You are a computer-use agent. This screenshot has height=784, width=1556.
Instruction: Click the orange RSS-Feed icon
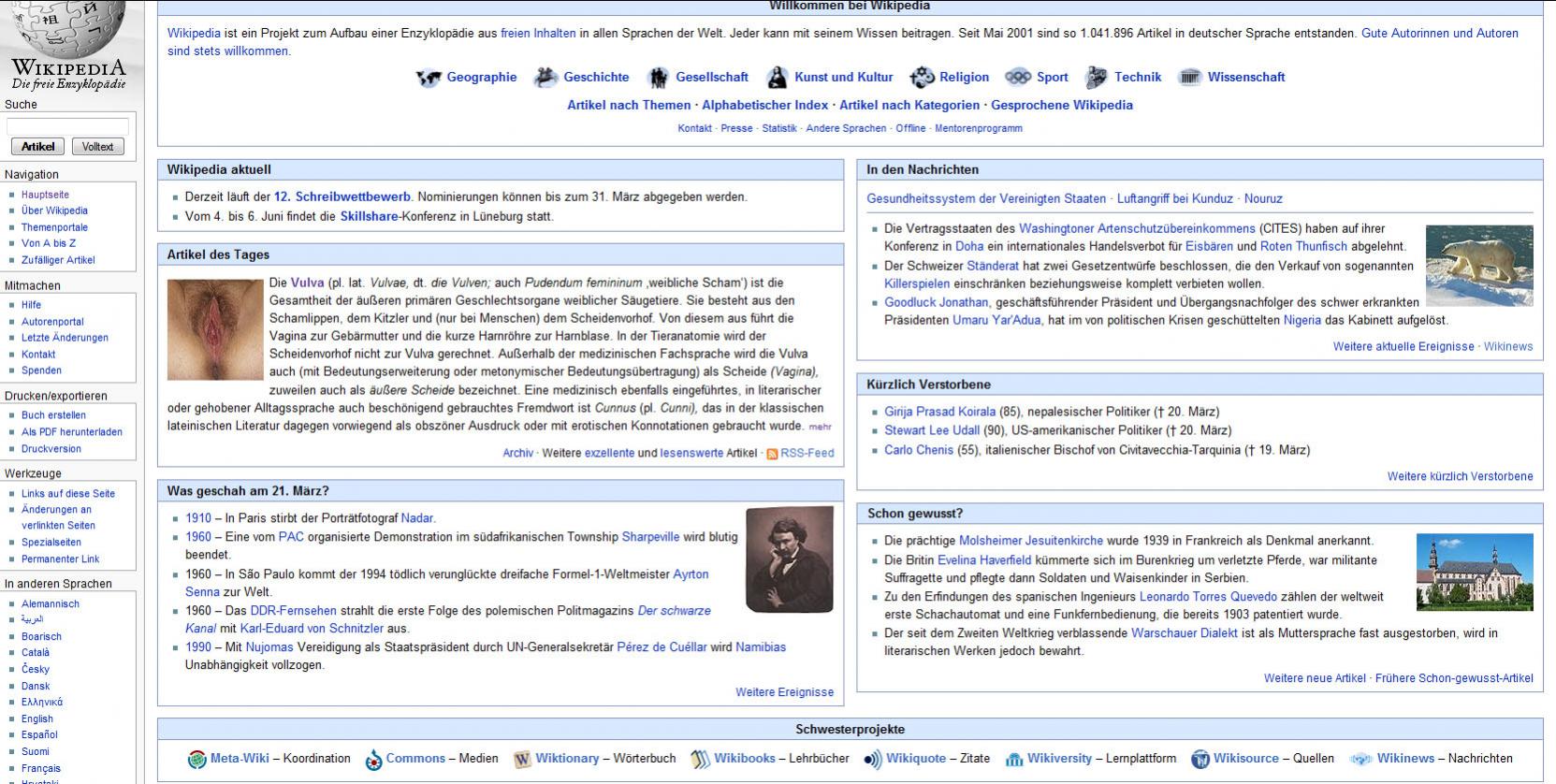tap(772, 454)
